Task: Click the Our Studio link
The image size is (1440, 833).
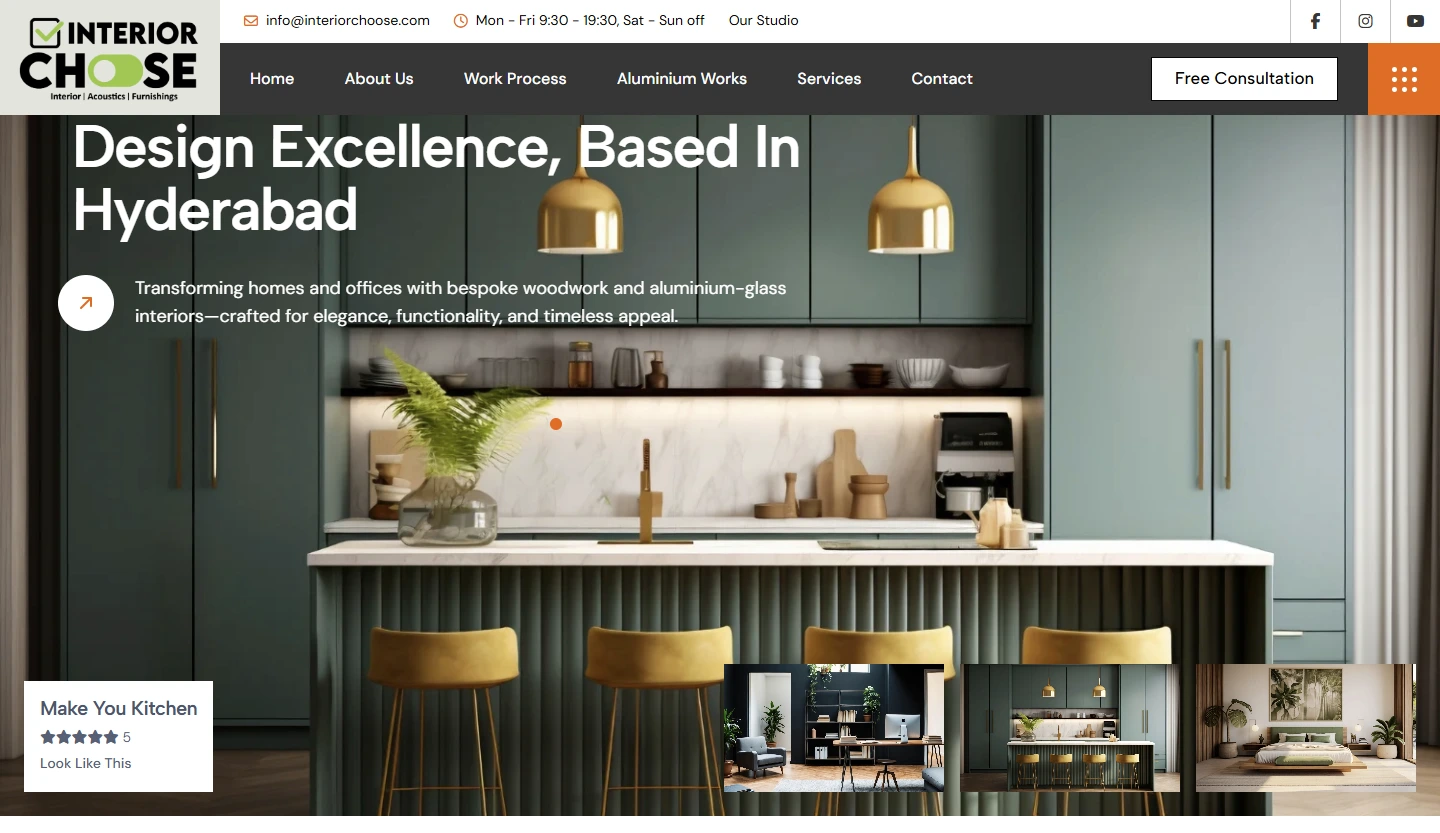Action: (763, 21)
